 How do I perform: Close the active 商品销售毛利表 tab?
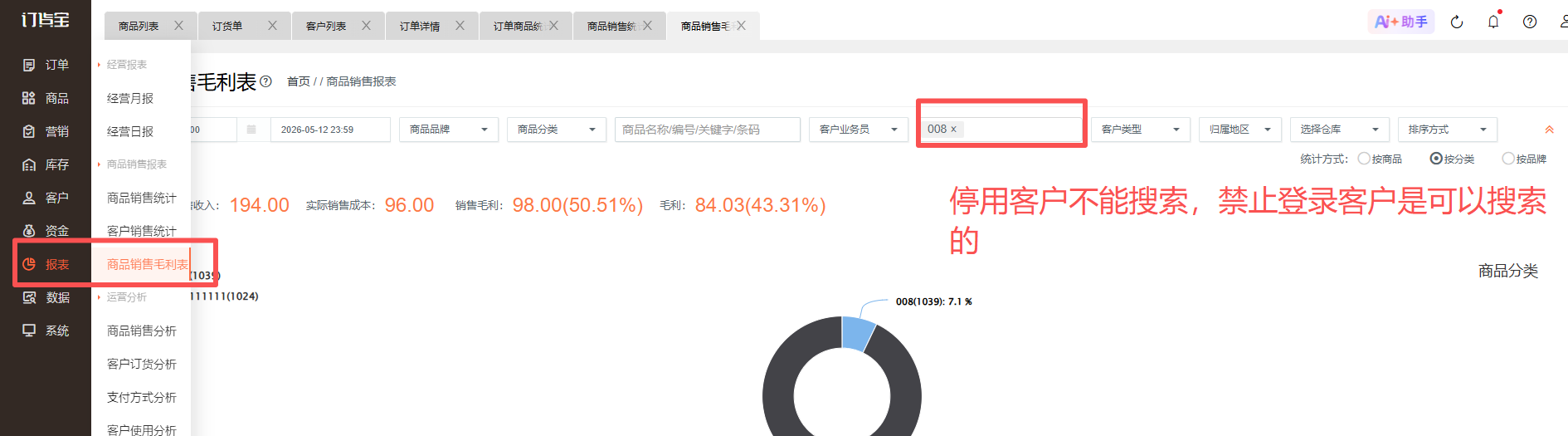click(x=741, y=26)
